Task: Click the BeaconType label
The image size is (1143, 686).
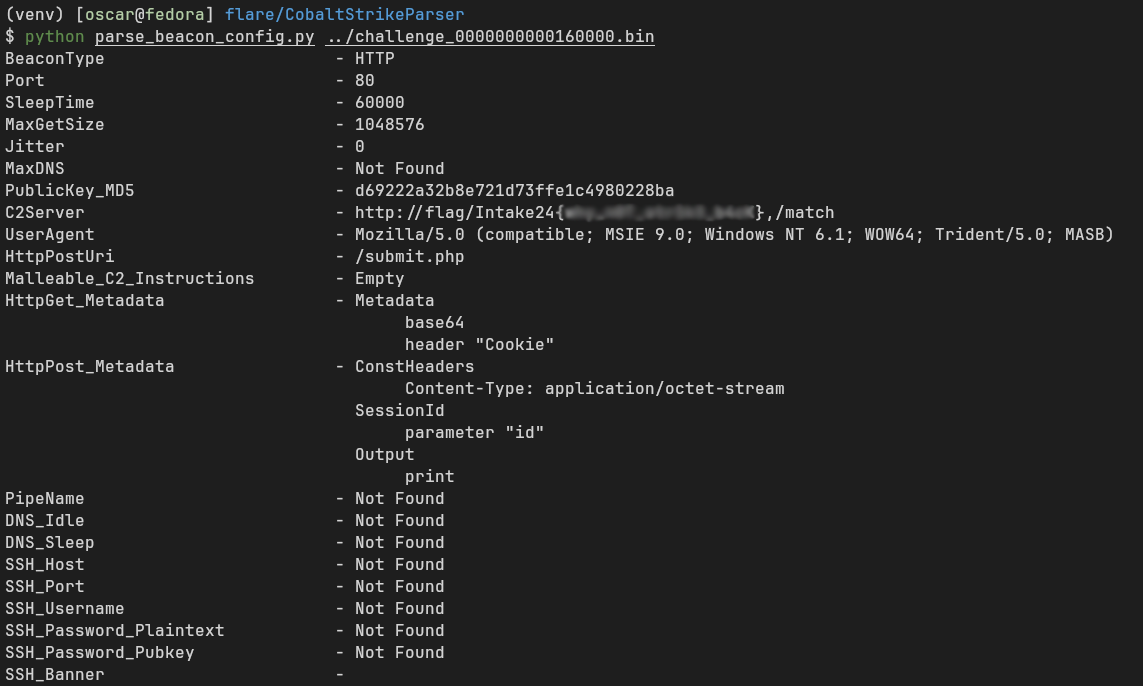Action: (54, 58)
